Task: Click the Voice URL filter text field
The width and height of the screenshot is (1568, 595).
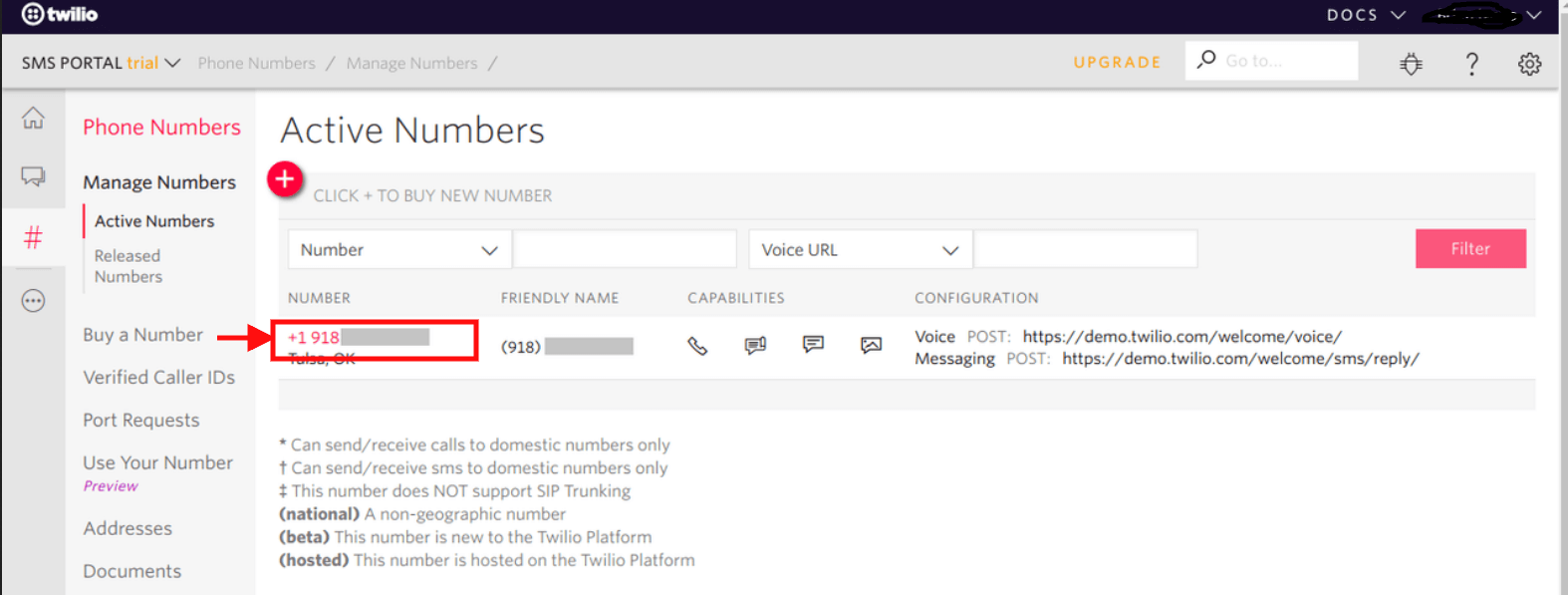Action: point(1085,249)
